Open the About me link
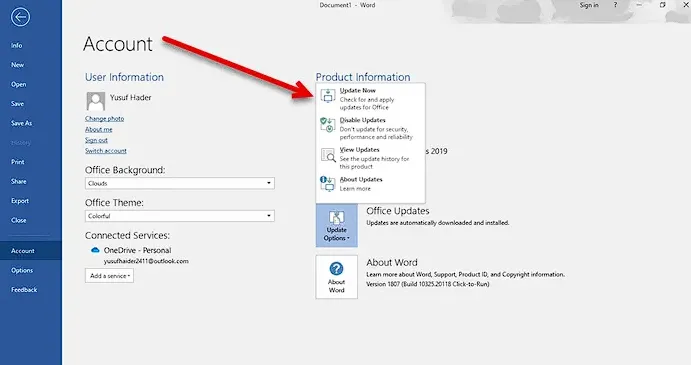 (99, 129)
